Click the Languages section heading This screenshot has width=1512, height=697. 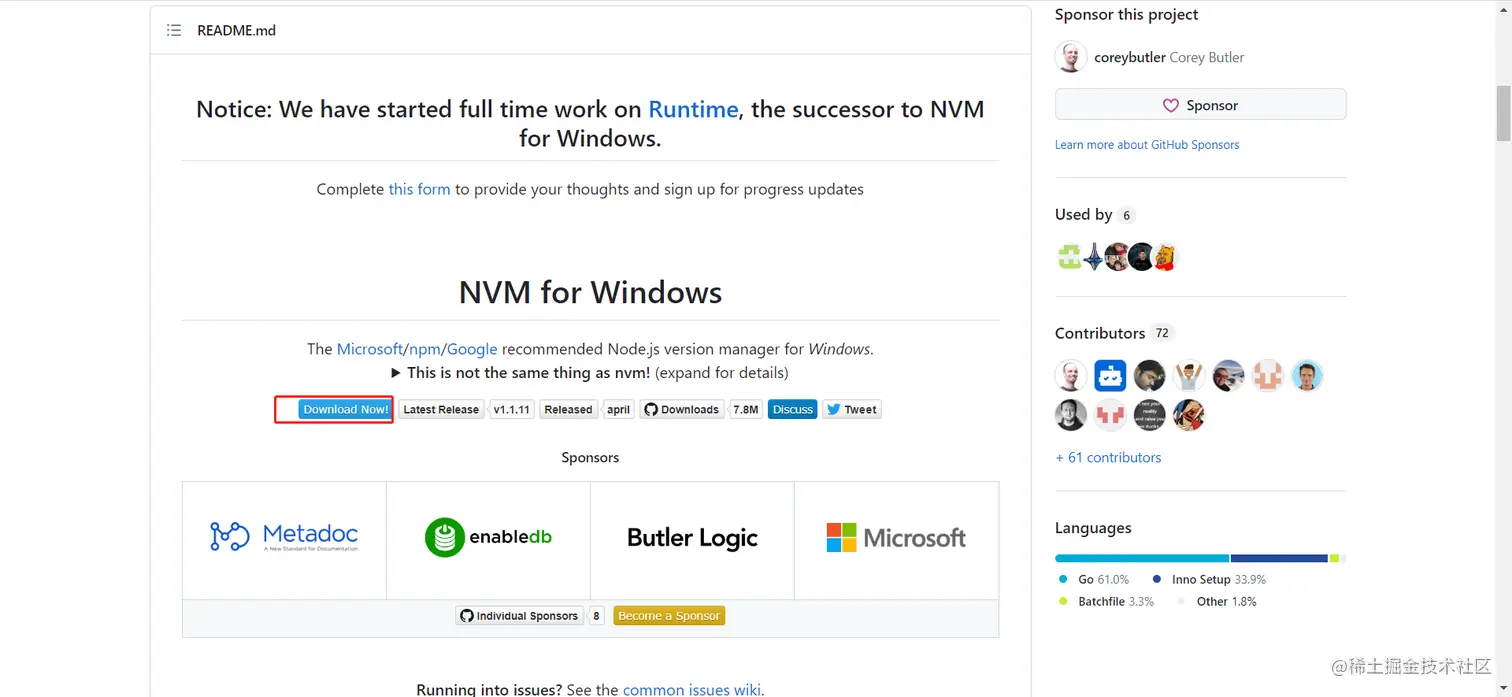click(1093, 528)
